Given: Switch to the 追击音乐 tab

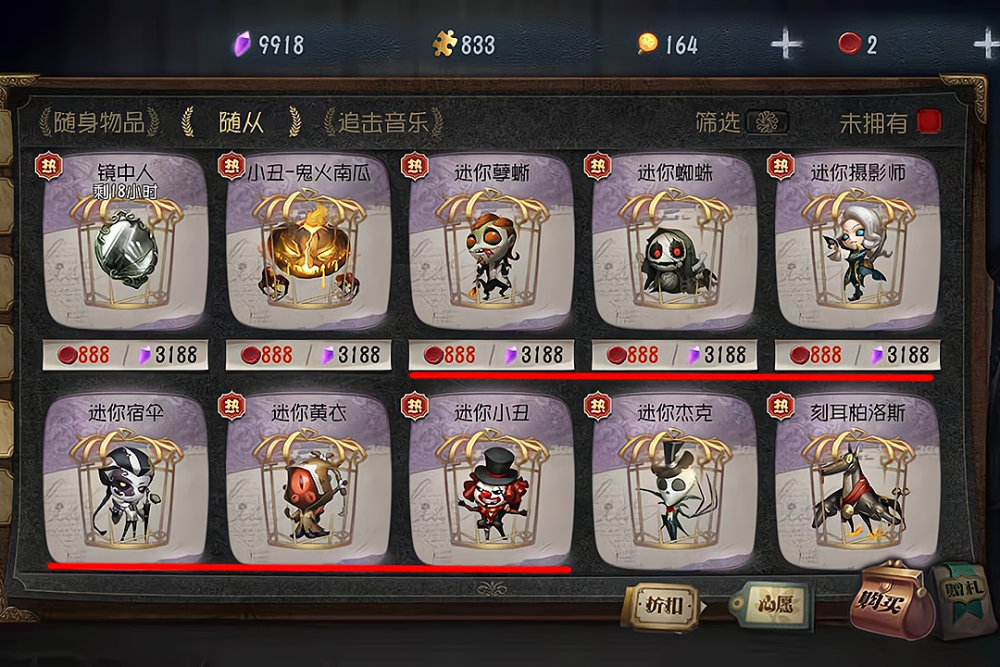Looking at the screenshot, I should [x=383, y=122].
